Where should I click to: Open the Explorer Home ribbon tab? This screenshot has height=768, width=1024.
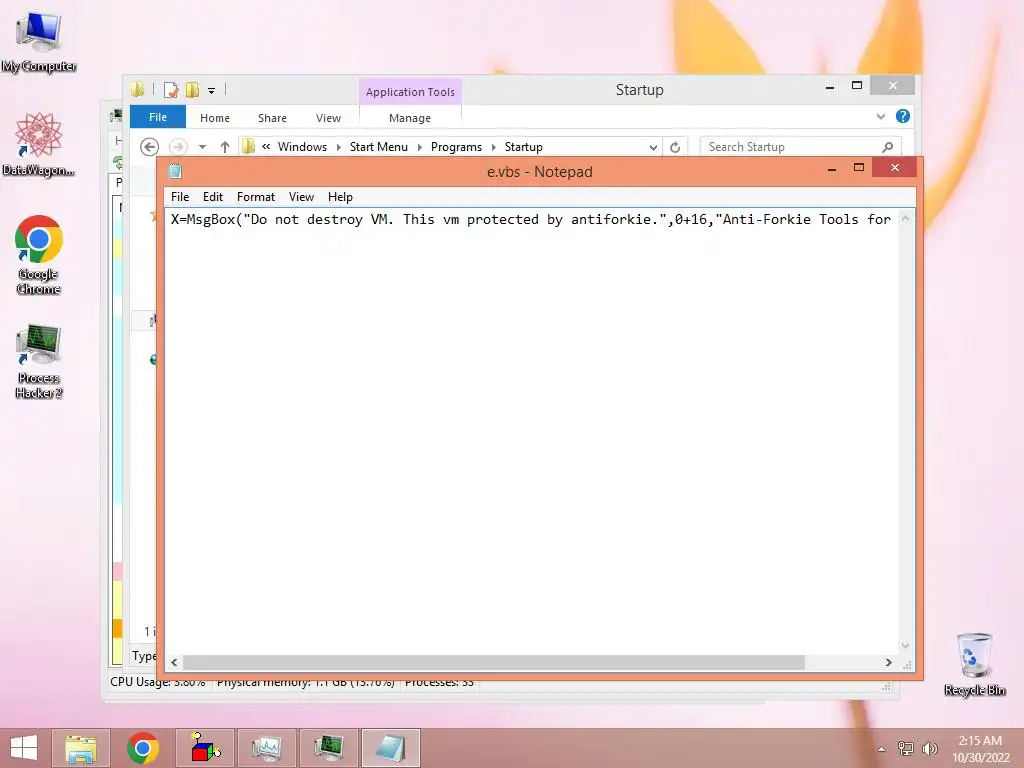tap(215, 118)
